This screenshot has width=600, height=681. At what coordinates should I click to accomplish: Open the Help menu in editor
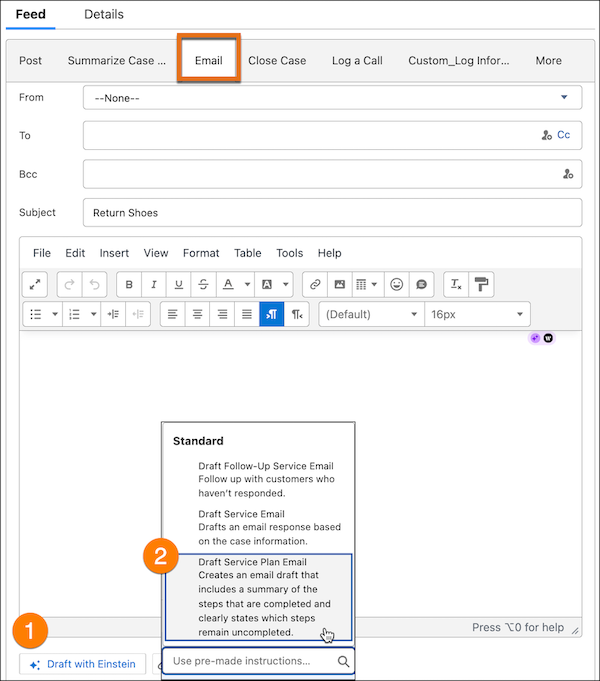click(329, 253)
